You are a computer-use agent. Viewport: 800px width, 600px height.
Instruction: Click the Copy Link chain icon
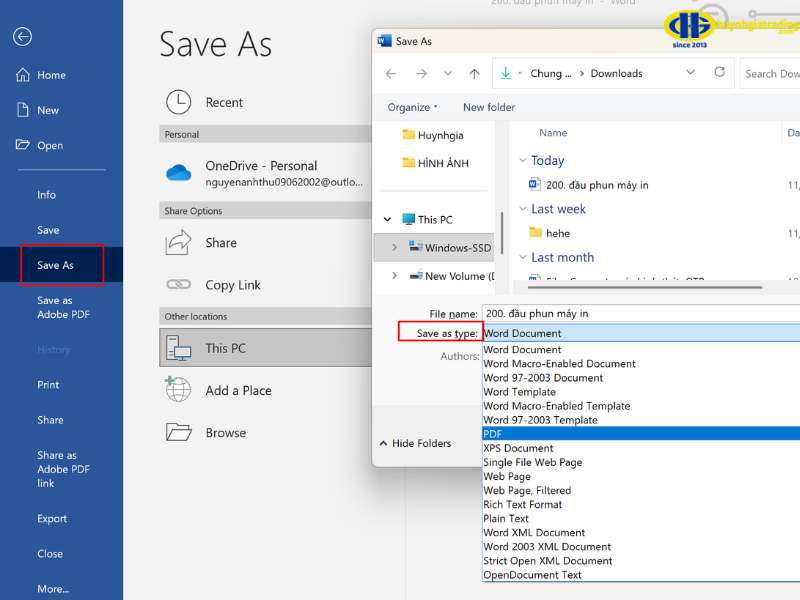point(180,284)
